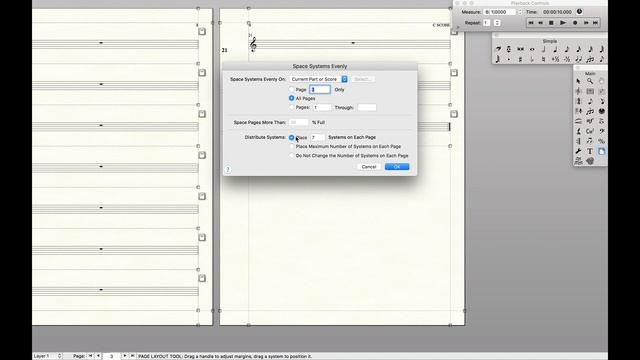Screen dimensions: 640x360
Task: Click the 'Page ... Only' number field
Action: tap(320, 89)
